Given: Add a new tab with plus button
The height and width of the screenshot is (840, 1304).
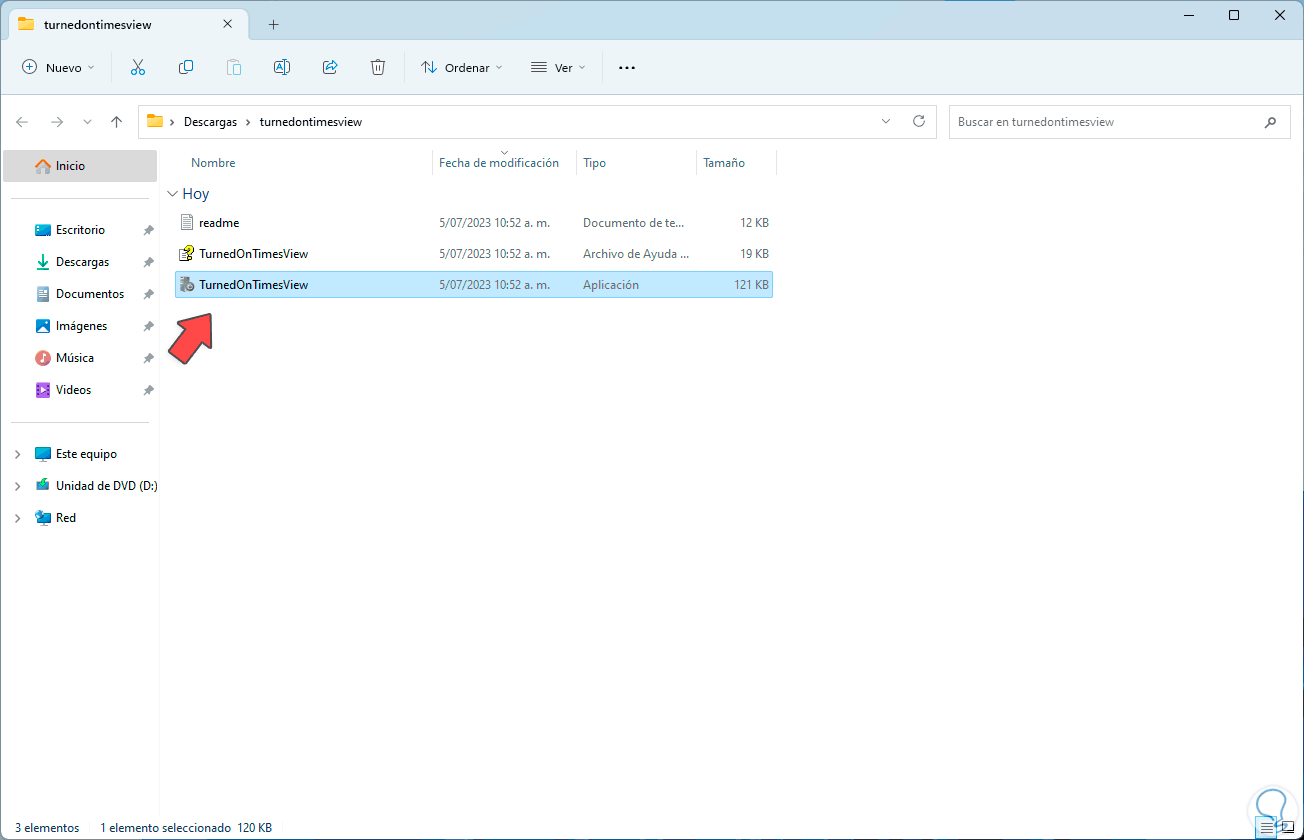Looking at the screenshot, I should pyautogui.click(x=273, y=24).
